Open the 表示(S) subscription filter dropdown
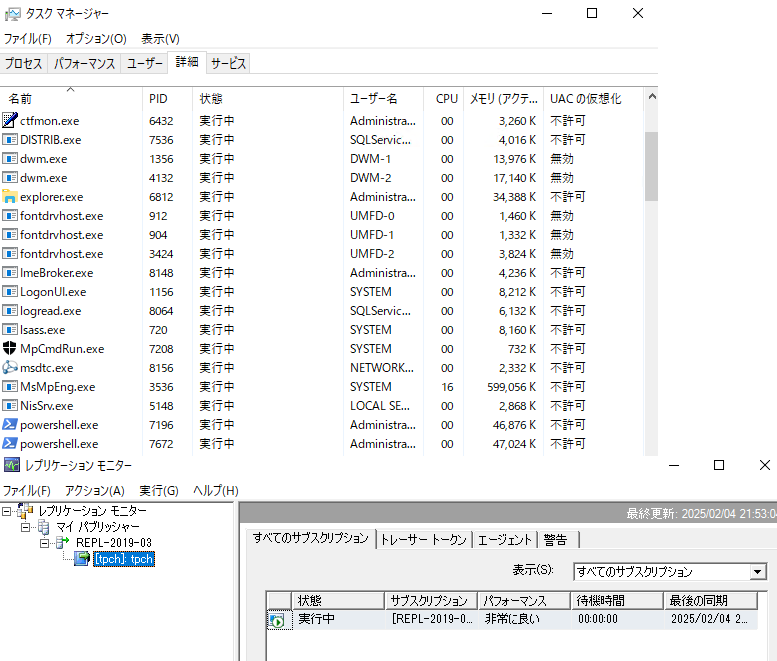Screen dimensions: 777x661 click(757, 572)
